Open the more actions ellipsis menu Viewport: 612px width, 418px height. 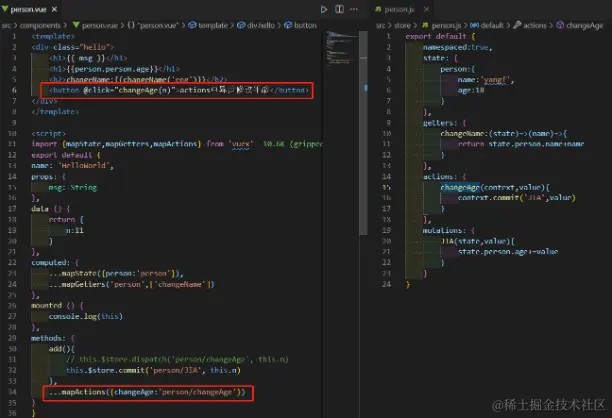coord(354,9)
